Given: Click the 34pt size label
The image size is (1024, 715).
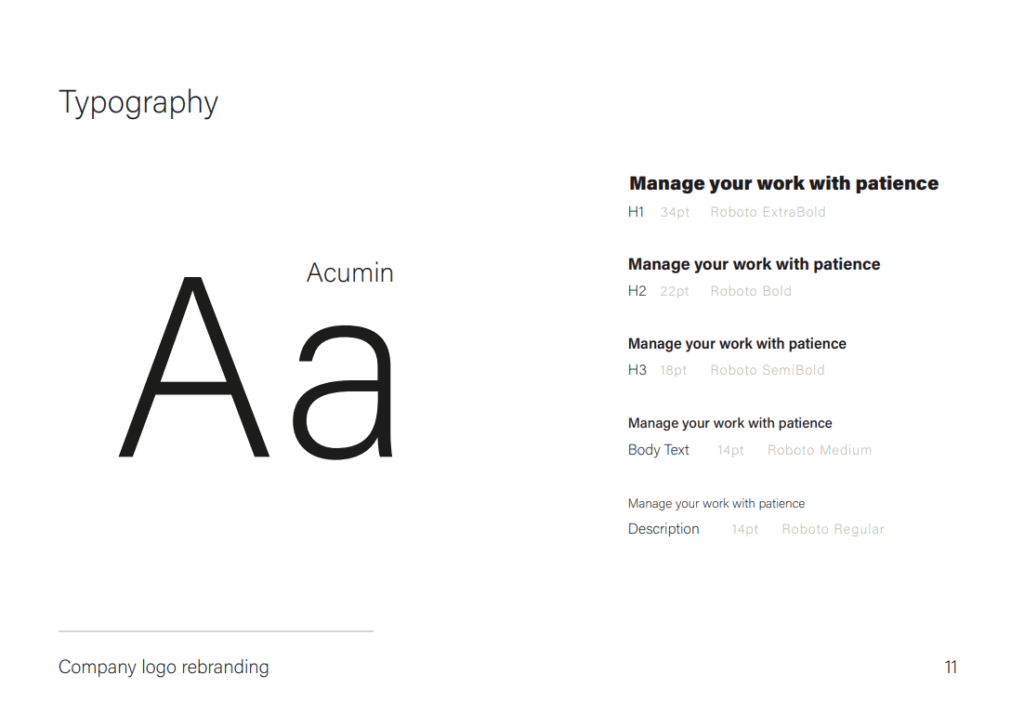Looking at the screenshot, I should pyautogui.click(x=675, y=212).
